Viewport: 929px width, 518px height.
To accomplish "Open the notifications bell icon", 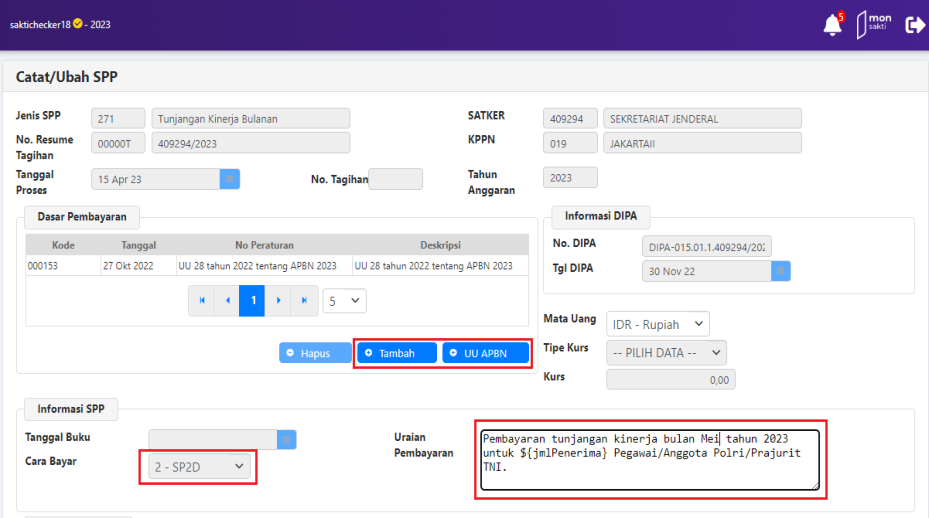I will (832, 25).
